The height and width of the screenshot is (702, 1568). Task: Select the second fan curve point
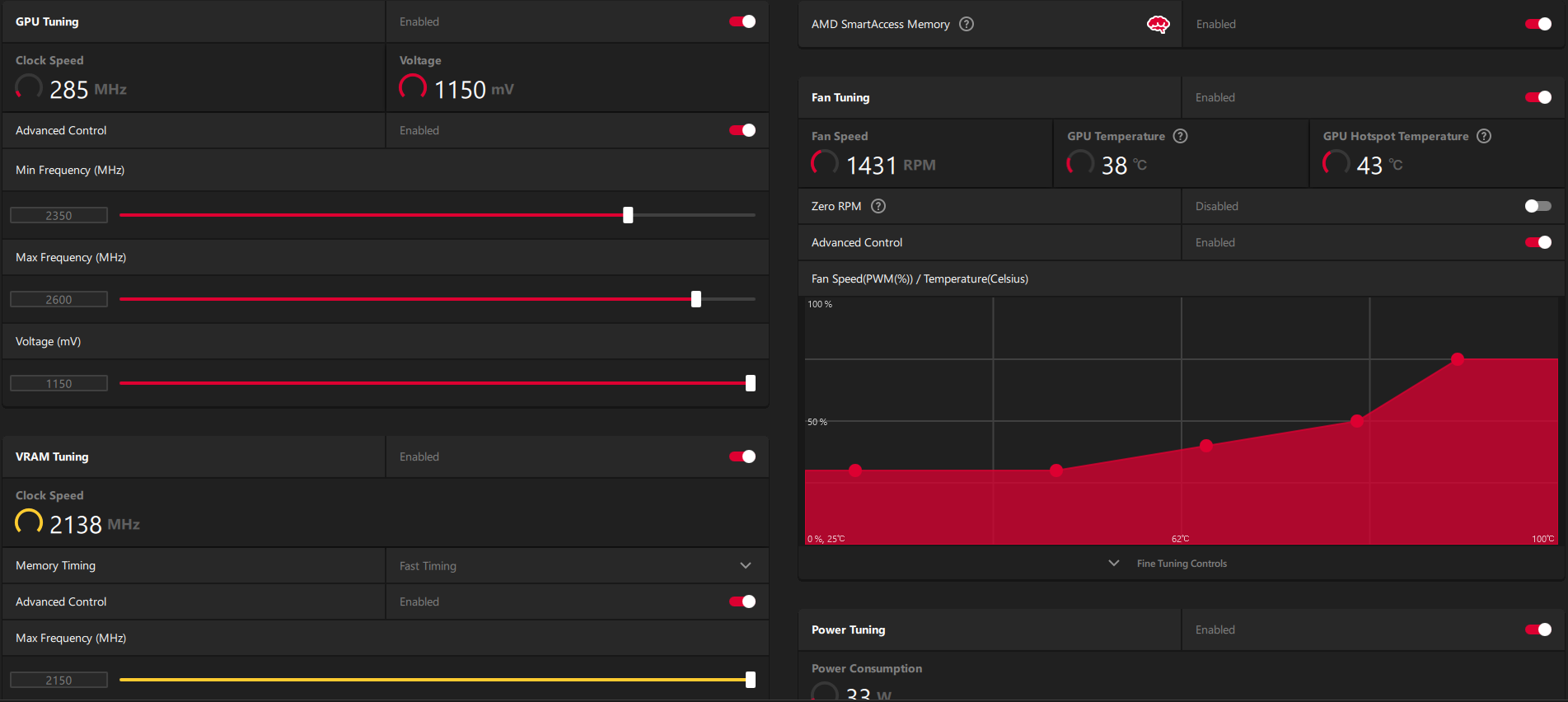(1056, 470)
